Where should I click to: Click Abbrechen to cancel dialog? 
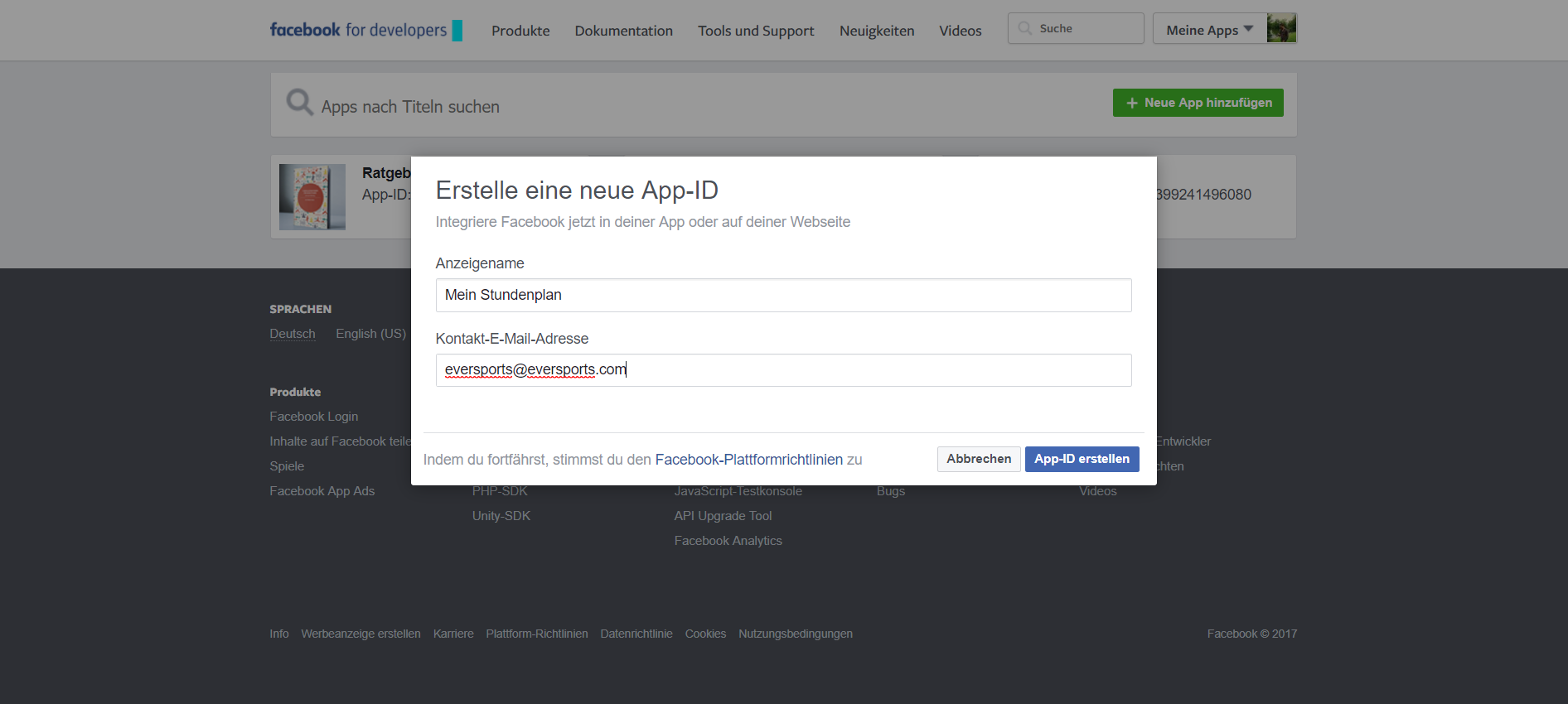pyautogui.click(x=979, y=459)
